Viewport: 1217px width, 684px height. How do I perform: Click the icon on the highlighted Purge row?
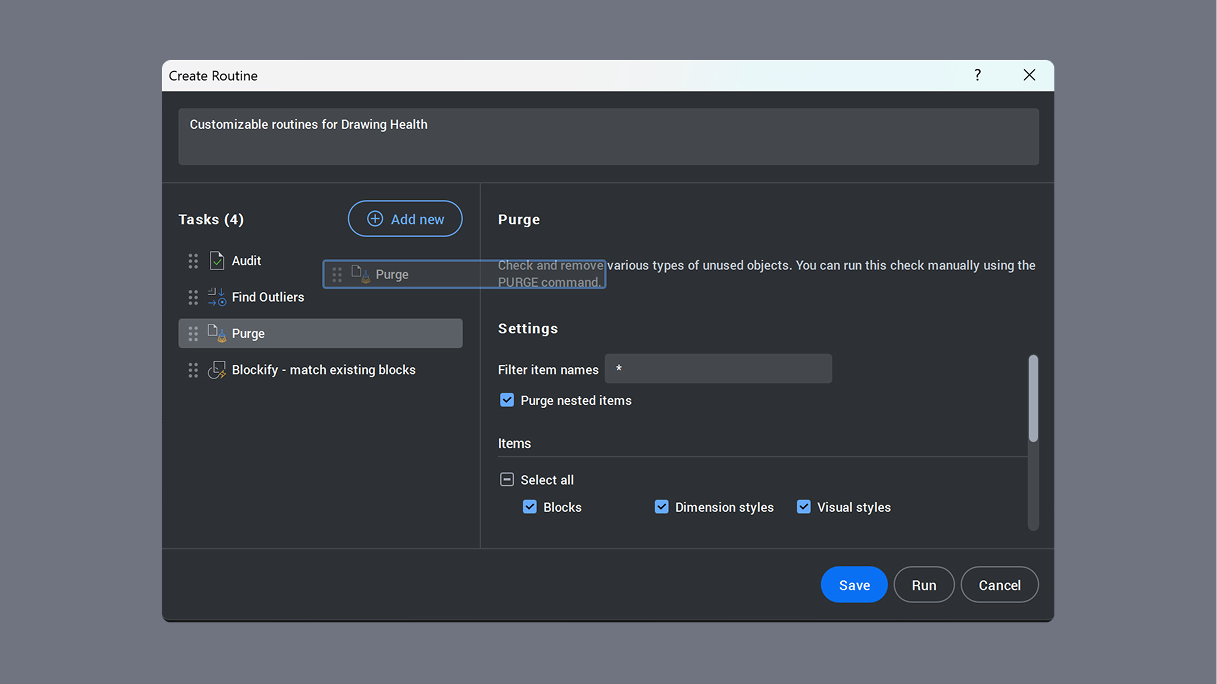coord(217,334)
